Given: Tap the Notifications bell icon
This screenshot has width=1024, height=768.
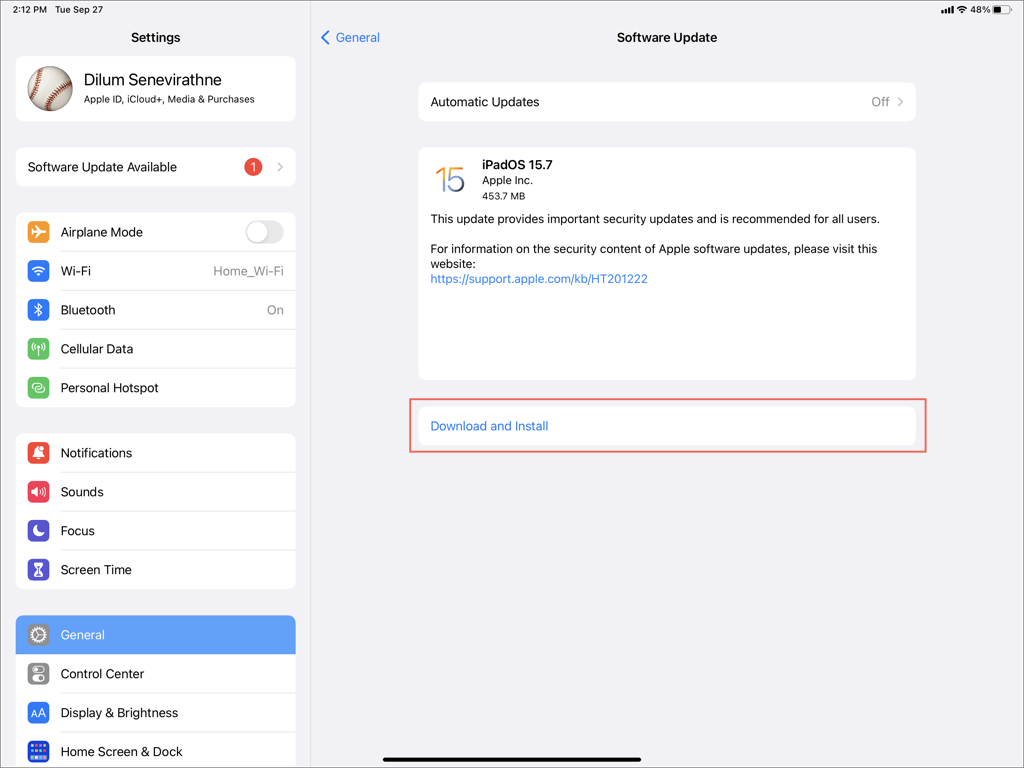Looking at the screenshot, I should 38,453.
